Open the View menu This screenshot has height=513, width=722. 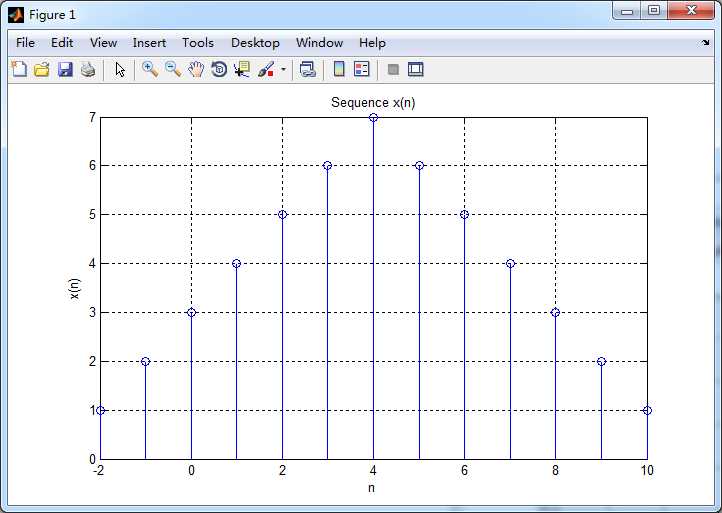[x=103, y=43]
